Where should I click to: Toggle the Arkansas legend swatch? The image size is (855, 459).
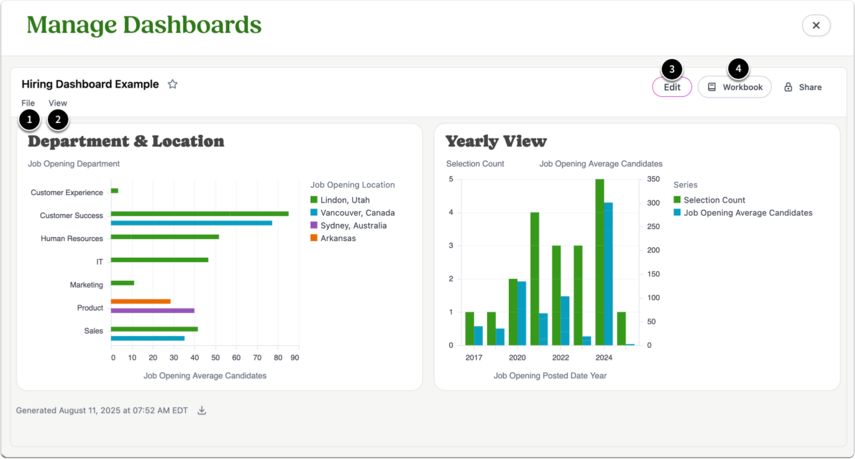click(314, 238)
